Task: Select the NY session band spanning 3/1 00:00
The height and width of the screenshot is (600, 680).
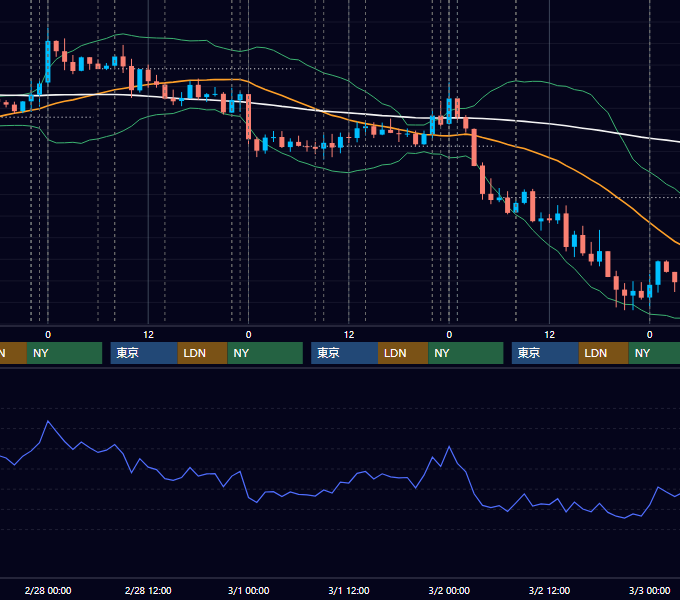Action: [265, 353]
